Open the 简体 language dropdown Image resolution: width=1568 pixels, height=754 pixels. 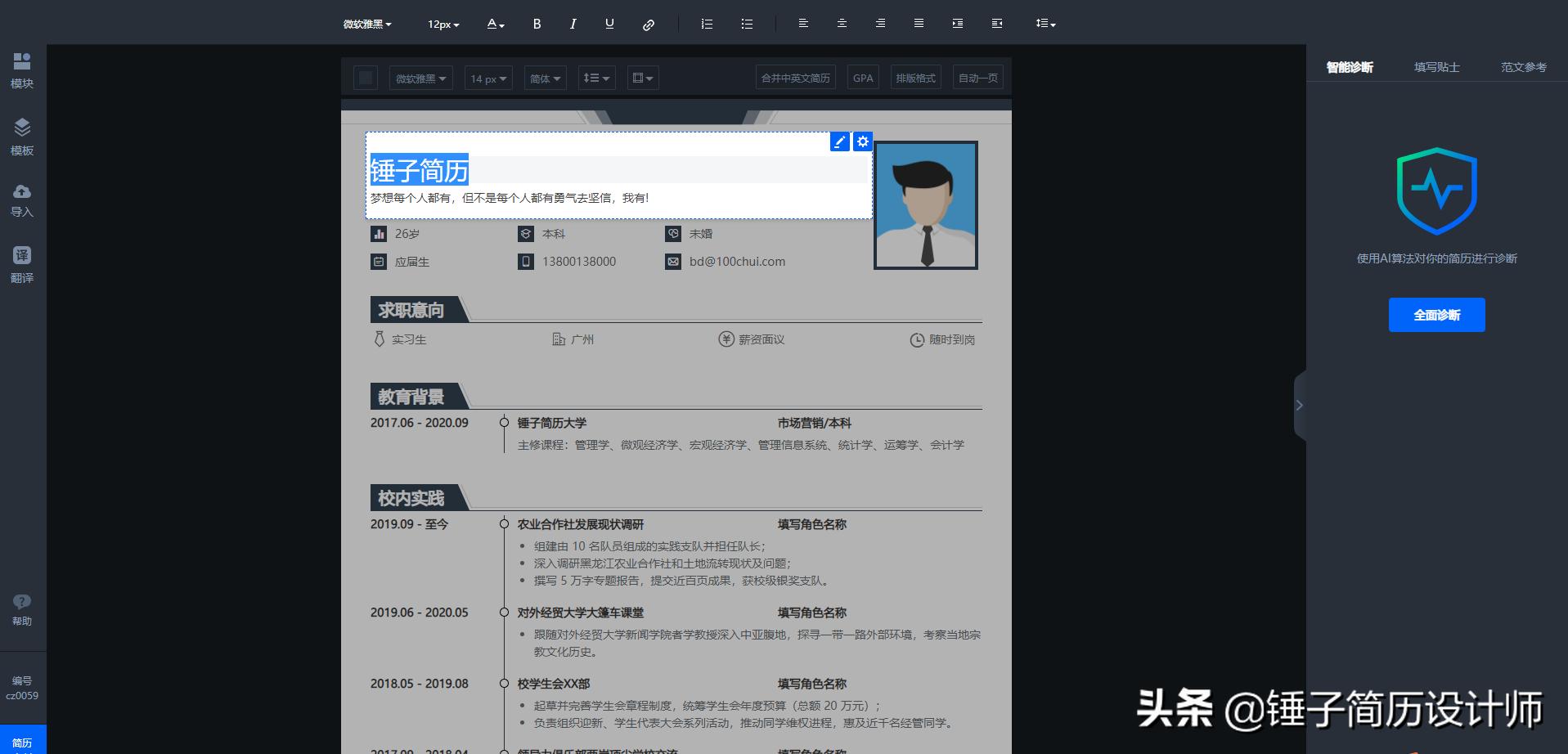(x=544, y=78)
